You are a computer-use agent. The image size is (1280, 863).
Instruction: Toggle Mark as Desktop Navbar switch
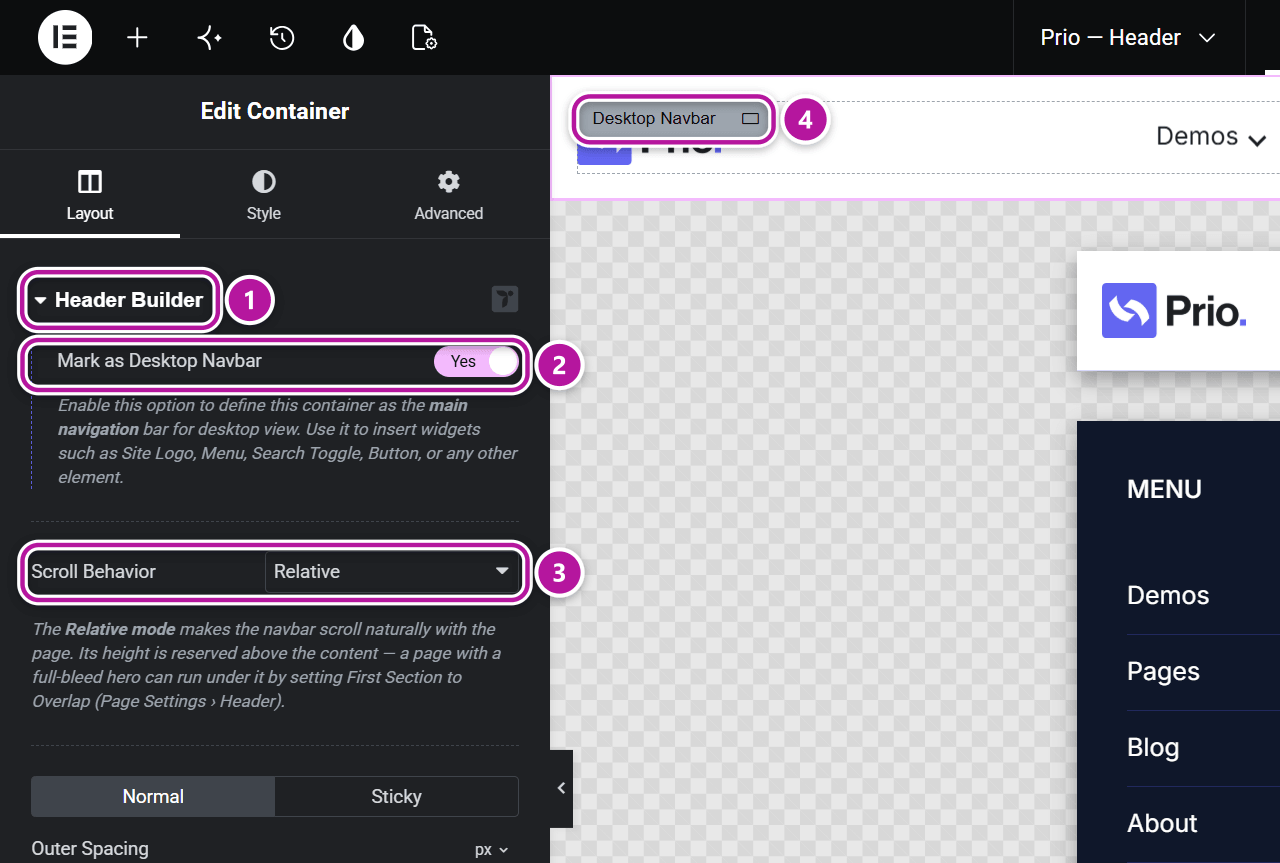coord(477,361)
